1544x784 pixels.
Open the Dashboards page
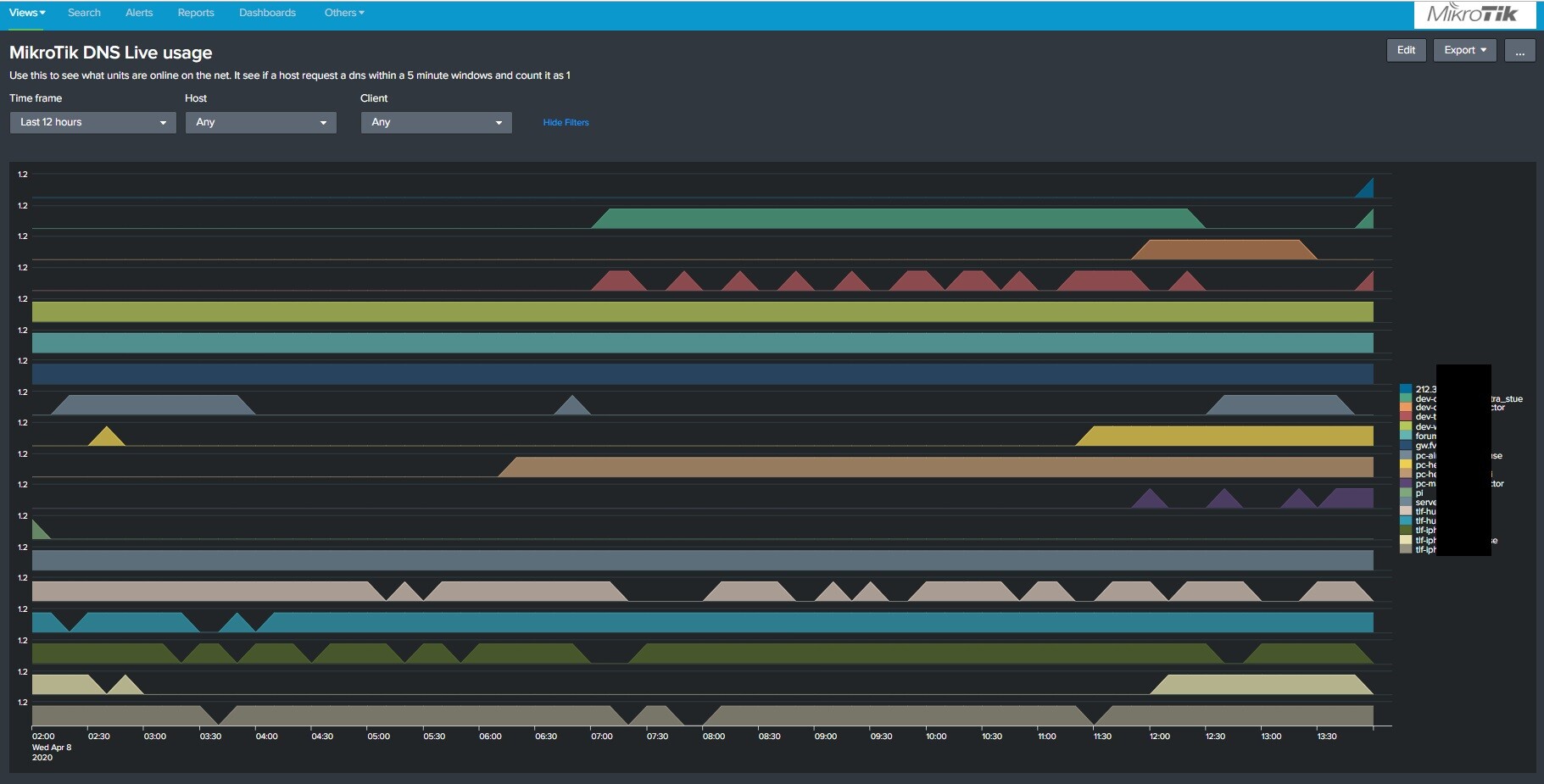click(267, 13)
